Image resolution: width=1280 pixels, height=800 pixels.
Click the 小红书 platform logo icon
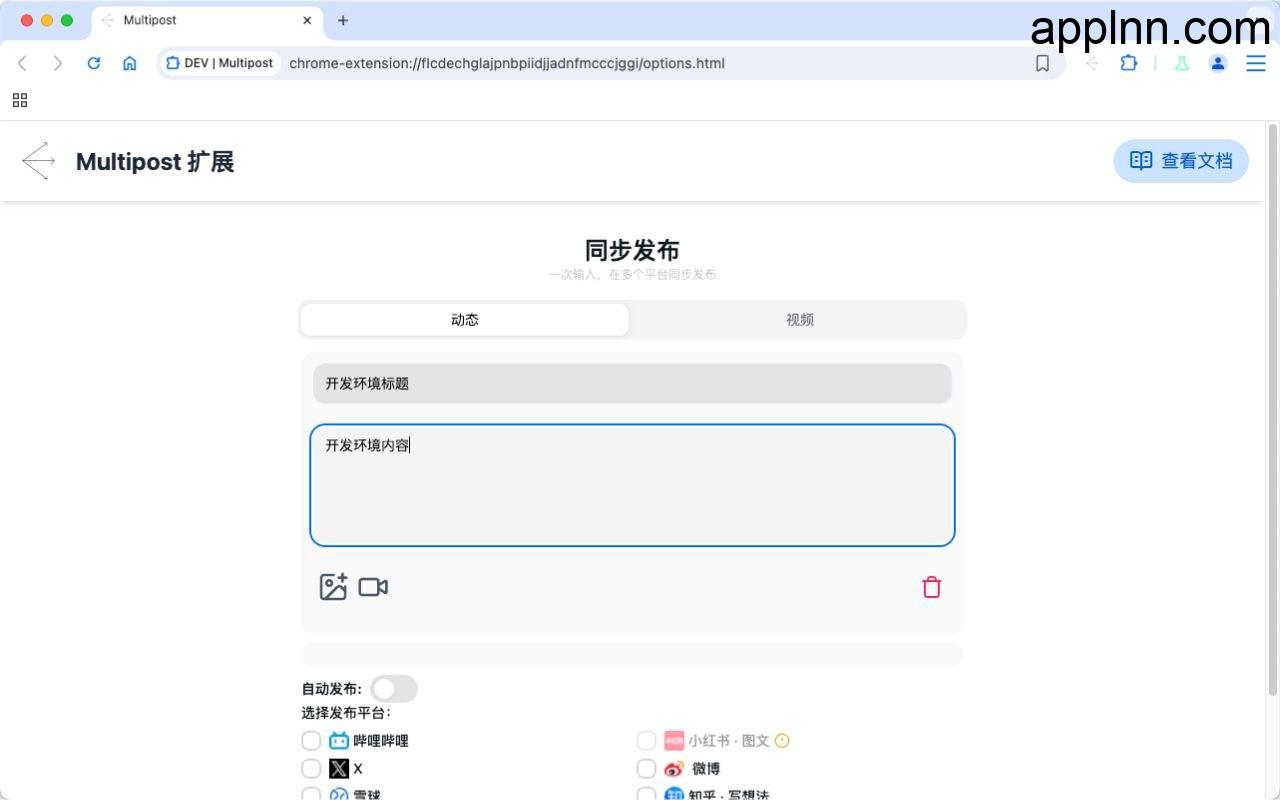pyautogui.click(x=674, y=741)
